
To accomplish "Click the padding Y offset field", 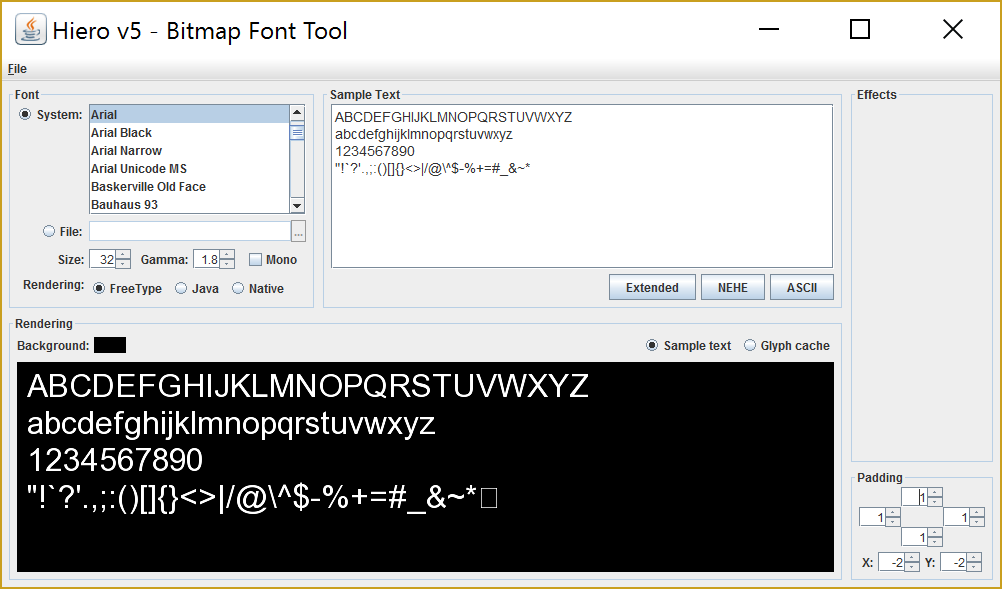I will pos(953,562).
